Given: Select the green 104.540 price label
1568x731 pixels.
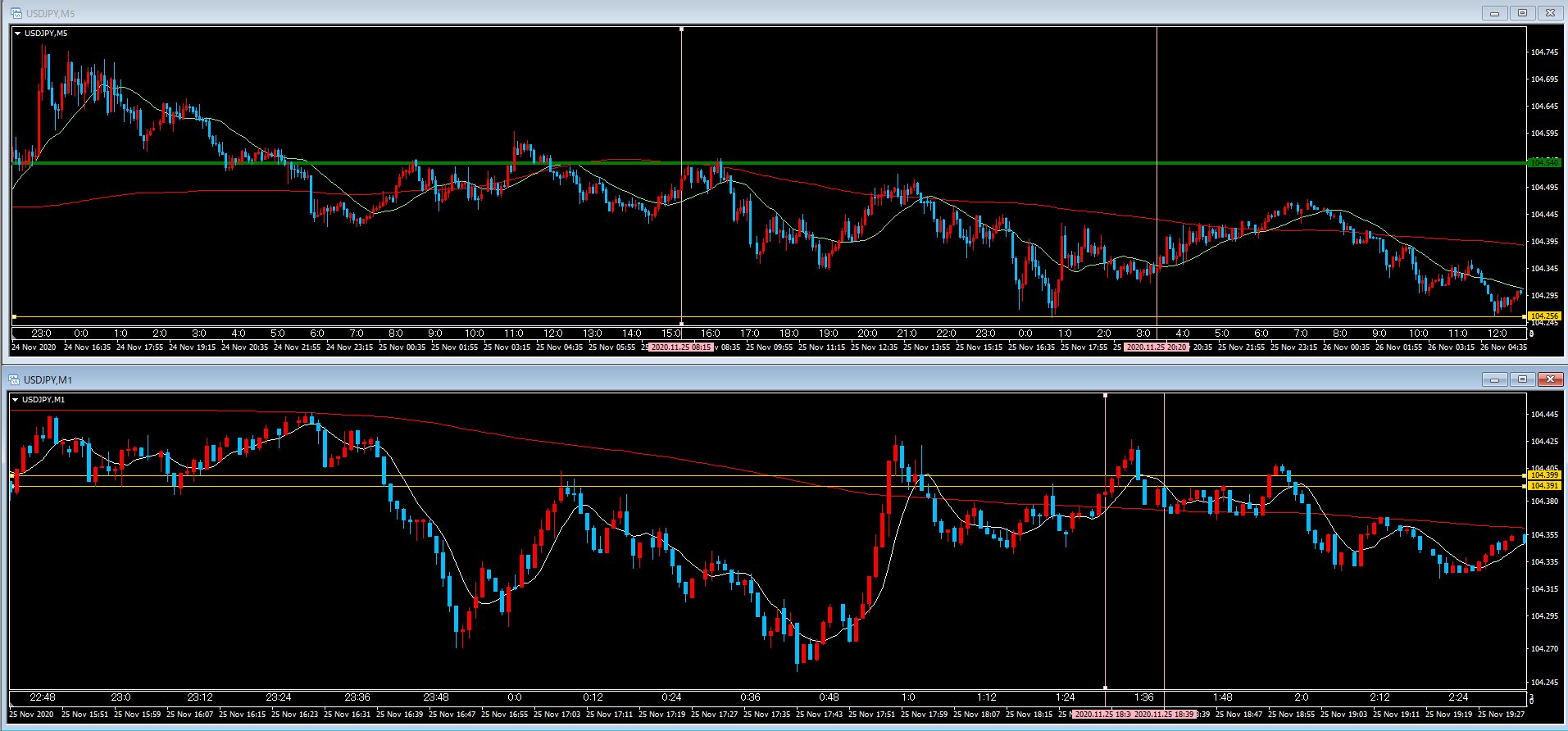Looking at the screenshot, I should (1544, 162).
